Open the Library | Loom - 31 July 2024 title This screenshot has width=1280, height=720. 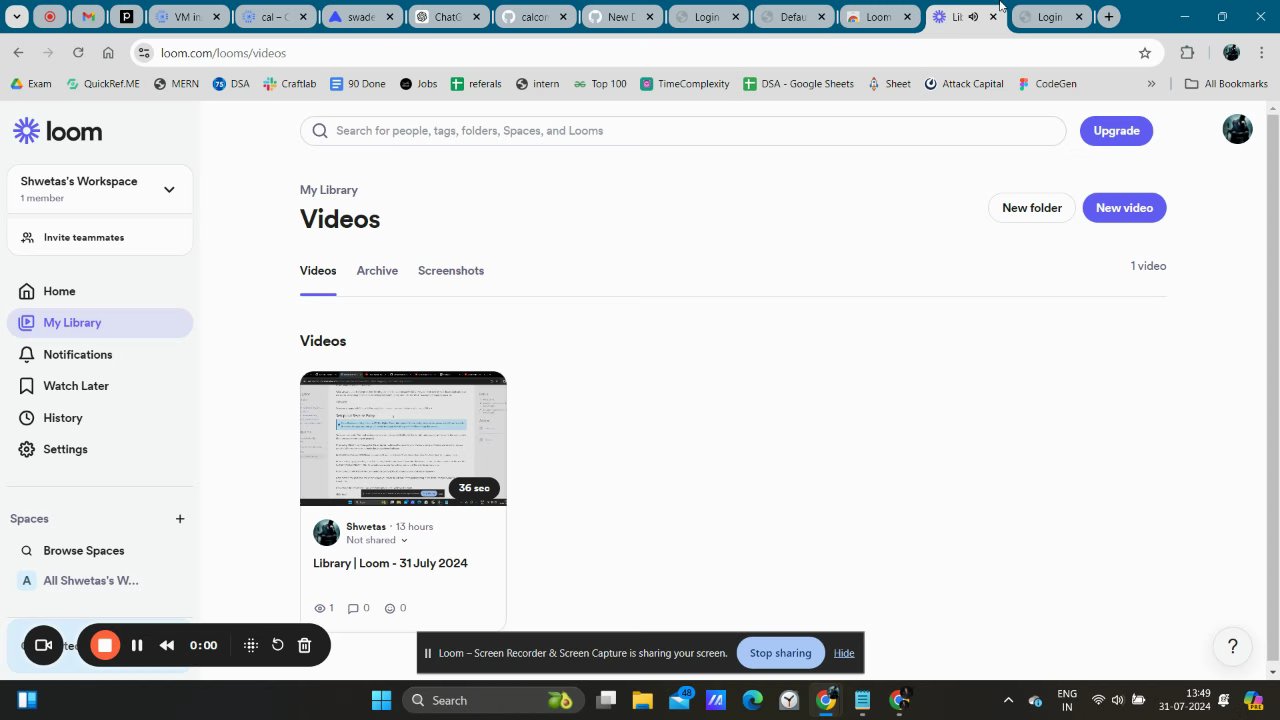(390, 563)
